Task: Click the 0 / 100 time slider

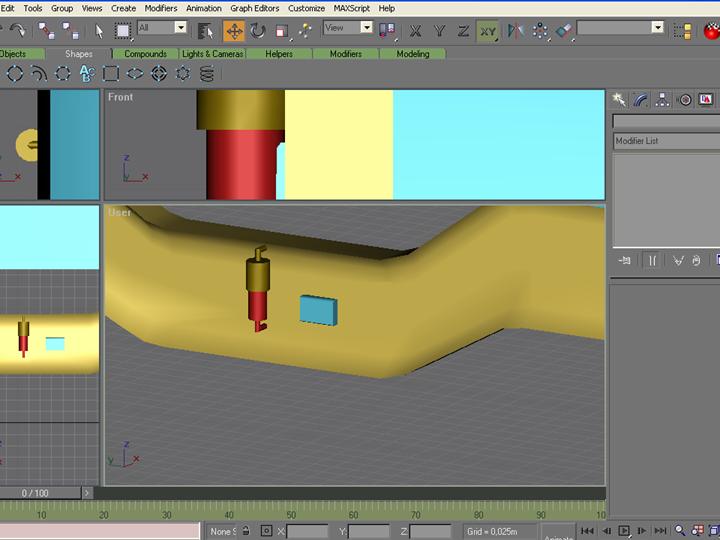Action: tap(36, 493)
